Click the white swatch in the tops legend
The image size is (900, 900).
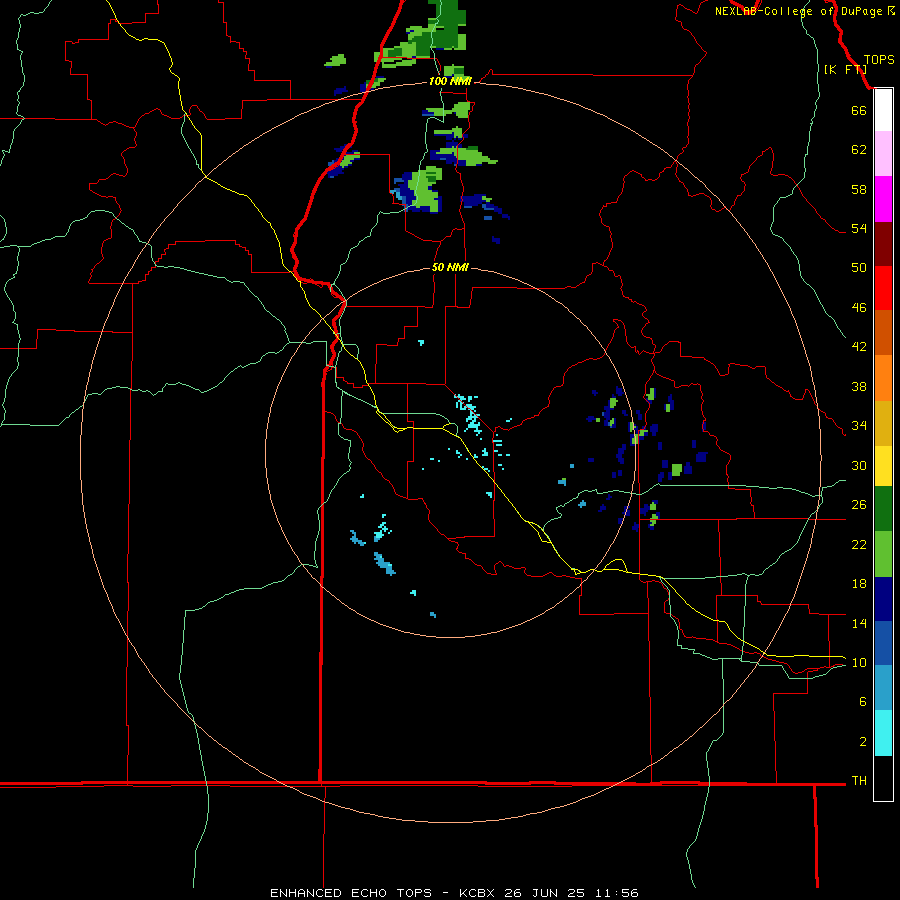pos(883,110)
